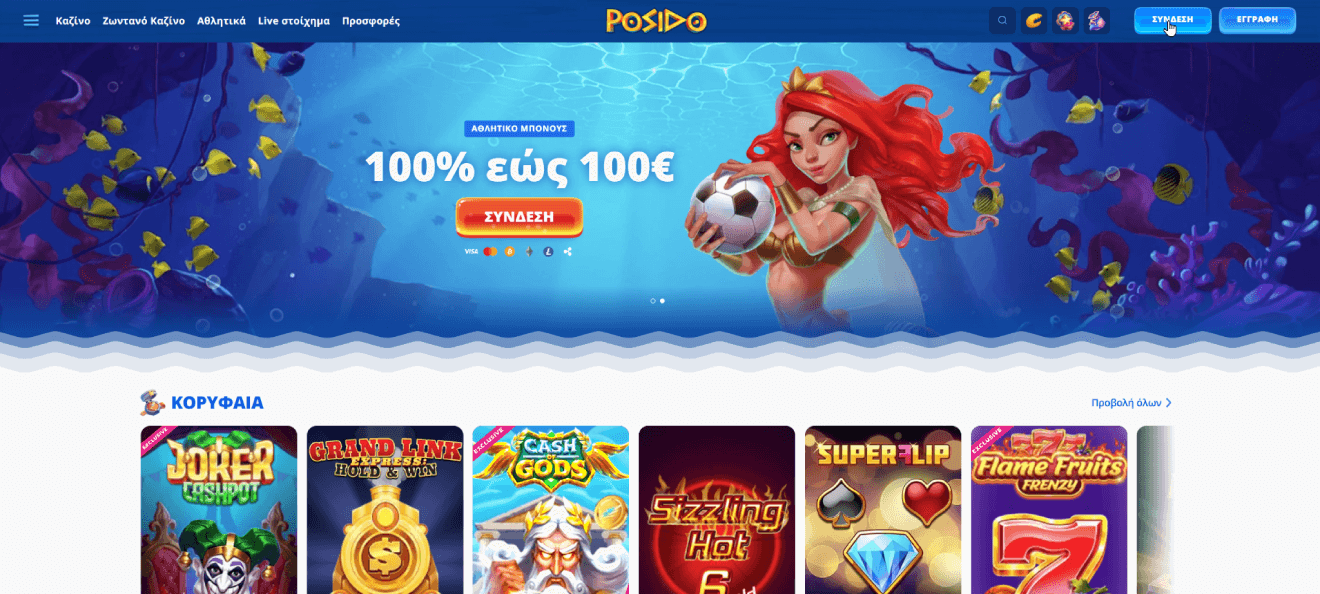Open Live στοίχημα page
This screenshot has height=594, width=1320.
[294, 21]
